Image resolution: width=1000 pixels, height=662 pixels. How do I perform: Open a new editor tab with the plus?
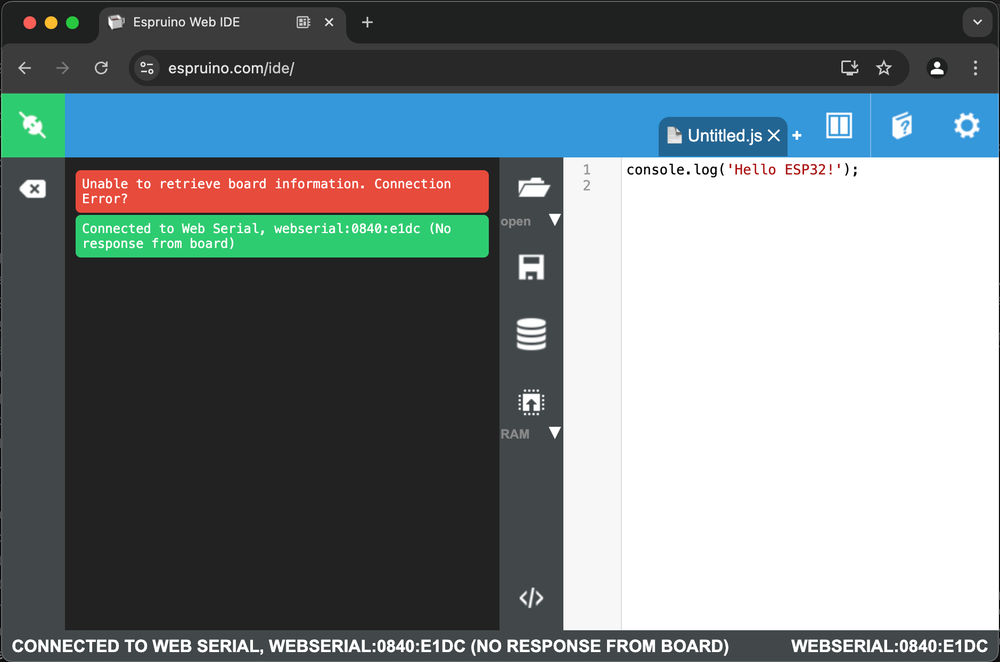coord(797,134)
